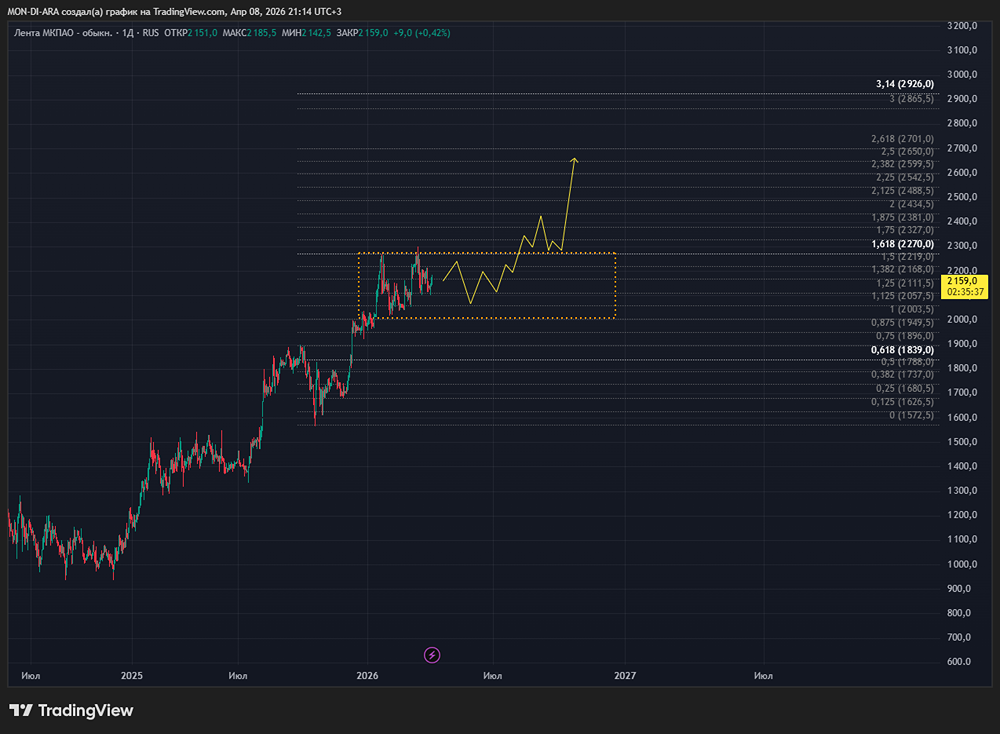Click the yellow forecast arrow tip
Image resolution: width=1000 pixels, height=734 pixels.
(575, 159)
